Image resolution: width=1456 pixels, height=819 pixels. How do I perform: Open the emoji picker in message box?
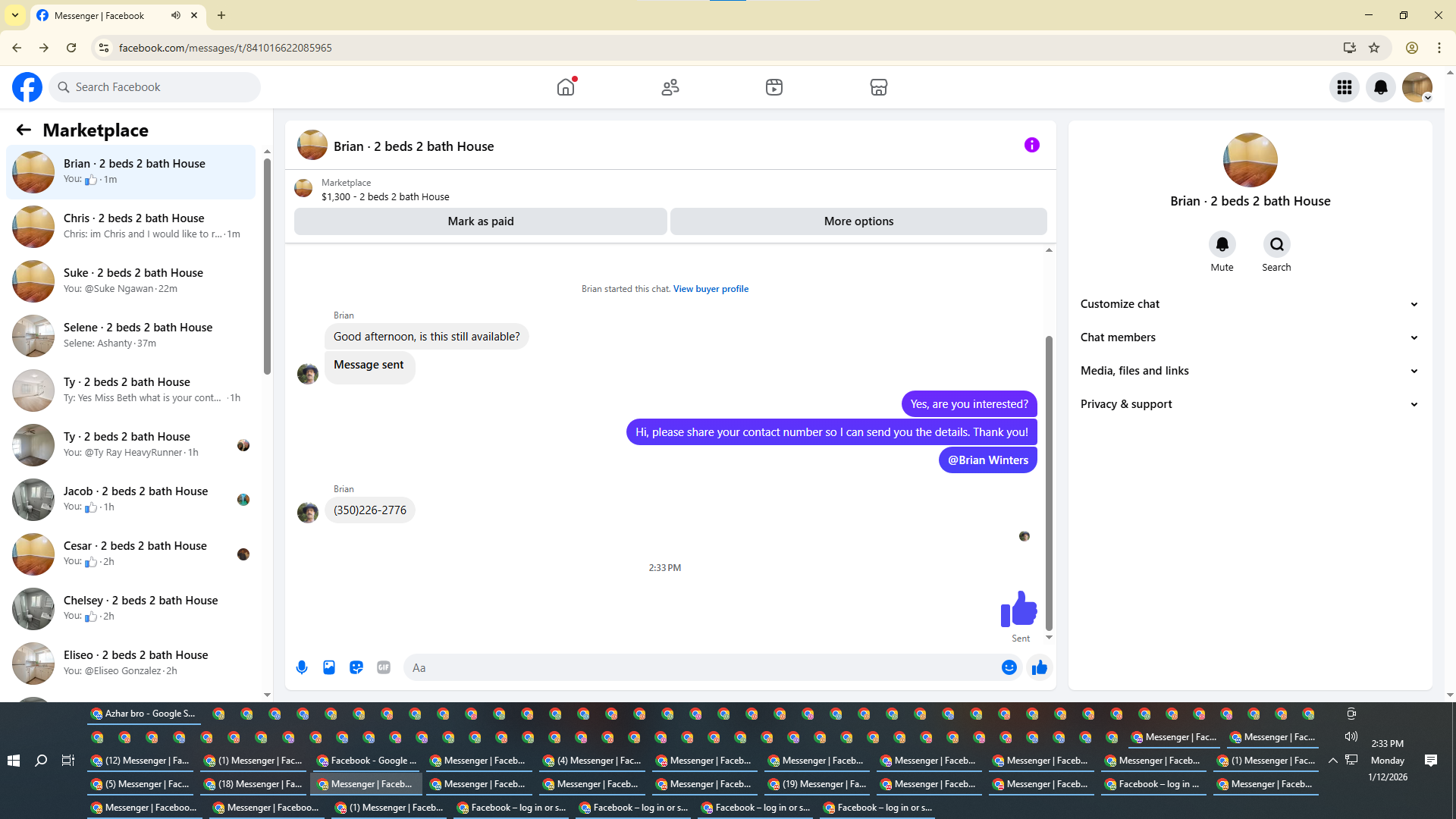click(1009, 667)
